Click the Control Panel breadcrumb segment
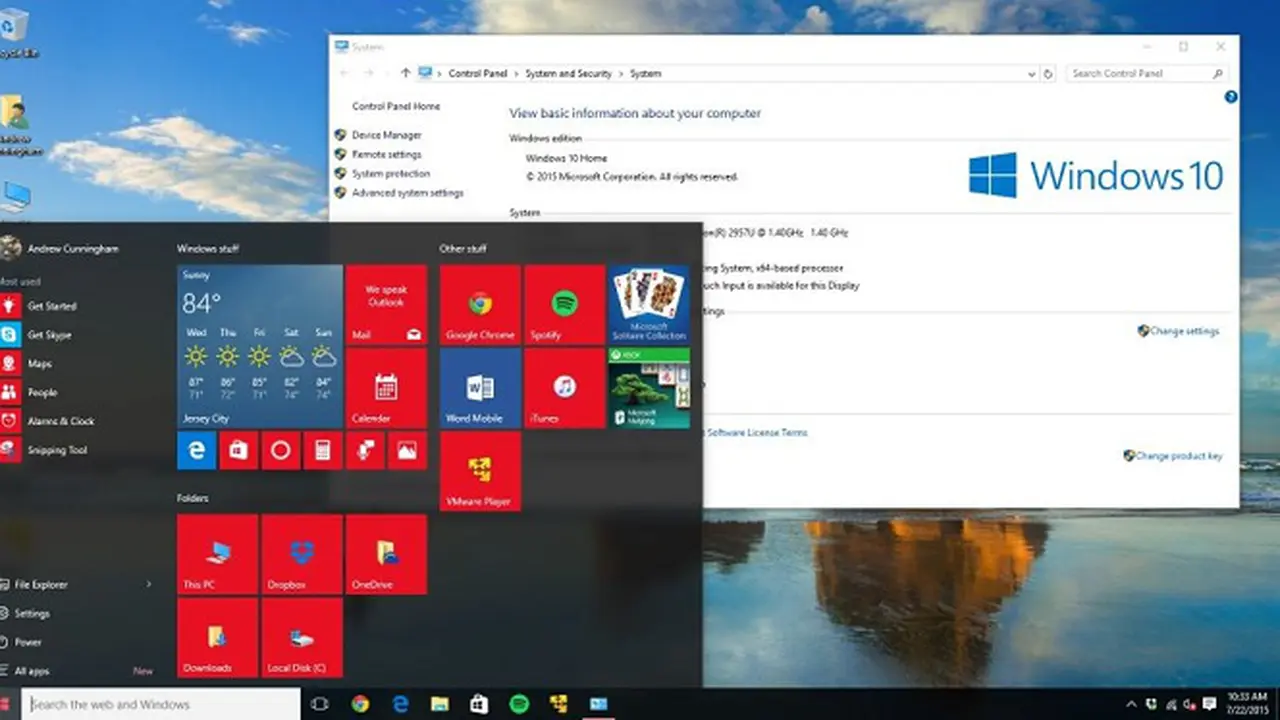Viewport: 1280px width, 720px height. 478,73
